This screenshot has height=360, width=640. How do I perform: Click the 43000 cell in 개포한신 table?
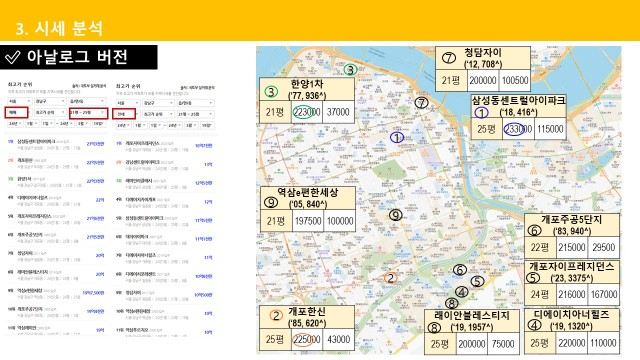(x=338, y=339)
